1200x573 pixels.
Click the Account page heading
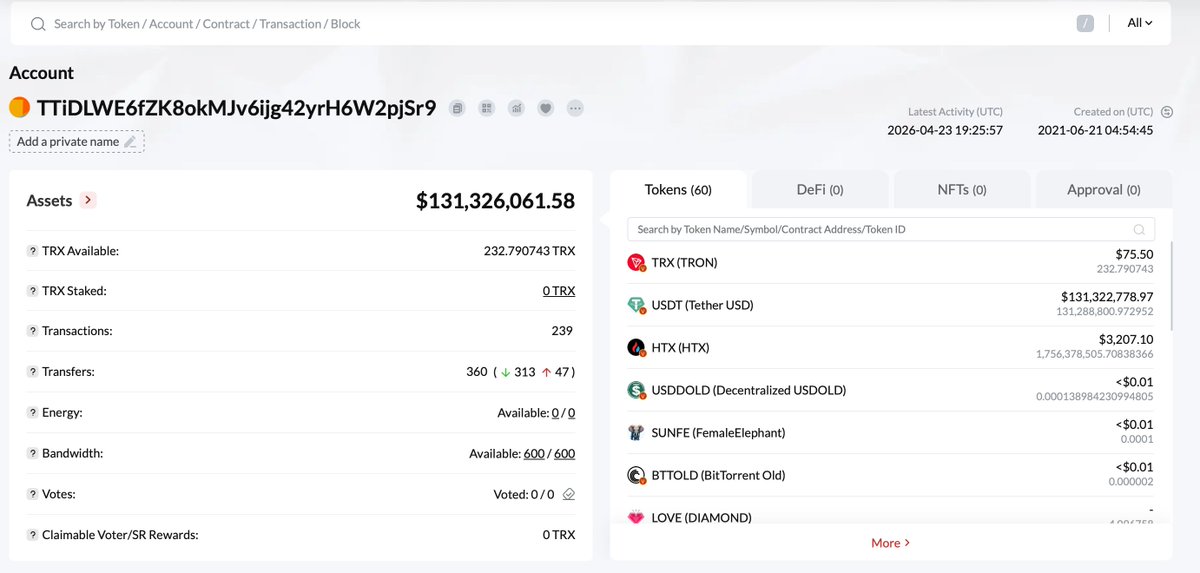coord(41,73)
